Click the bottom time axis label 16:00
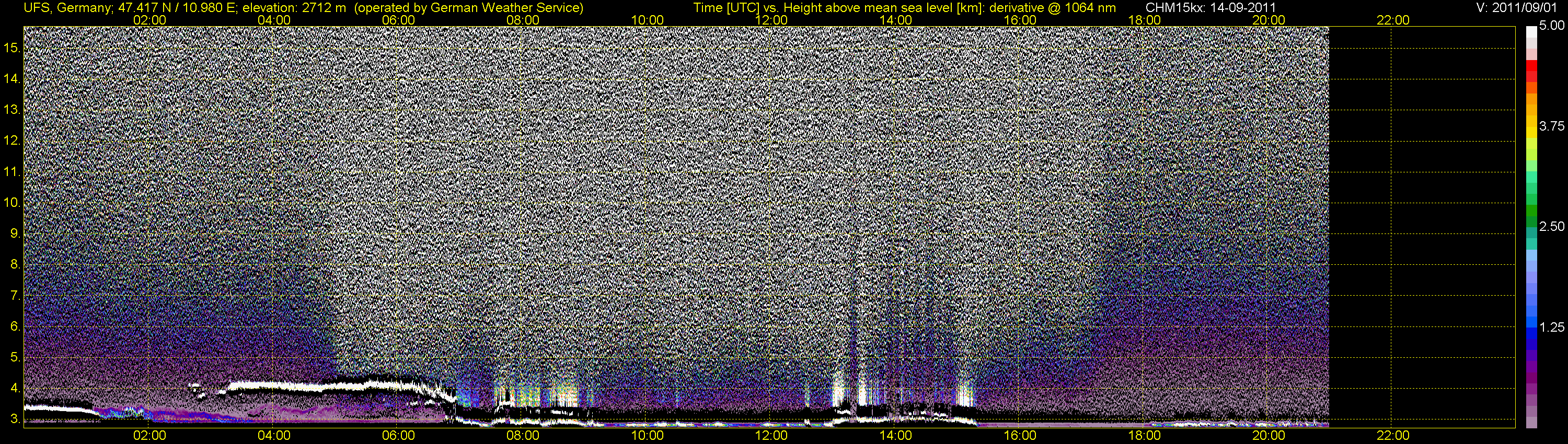Image resolution: width=1568 pixels, height=444 pixels. pos(1020,436)
